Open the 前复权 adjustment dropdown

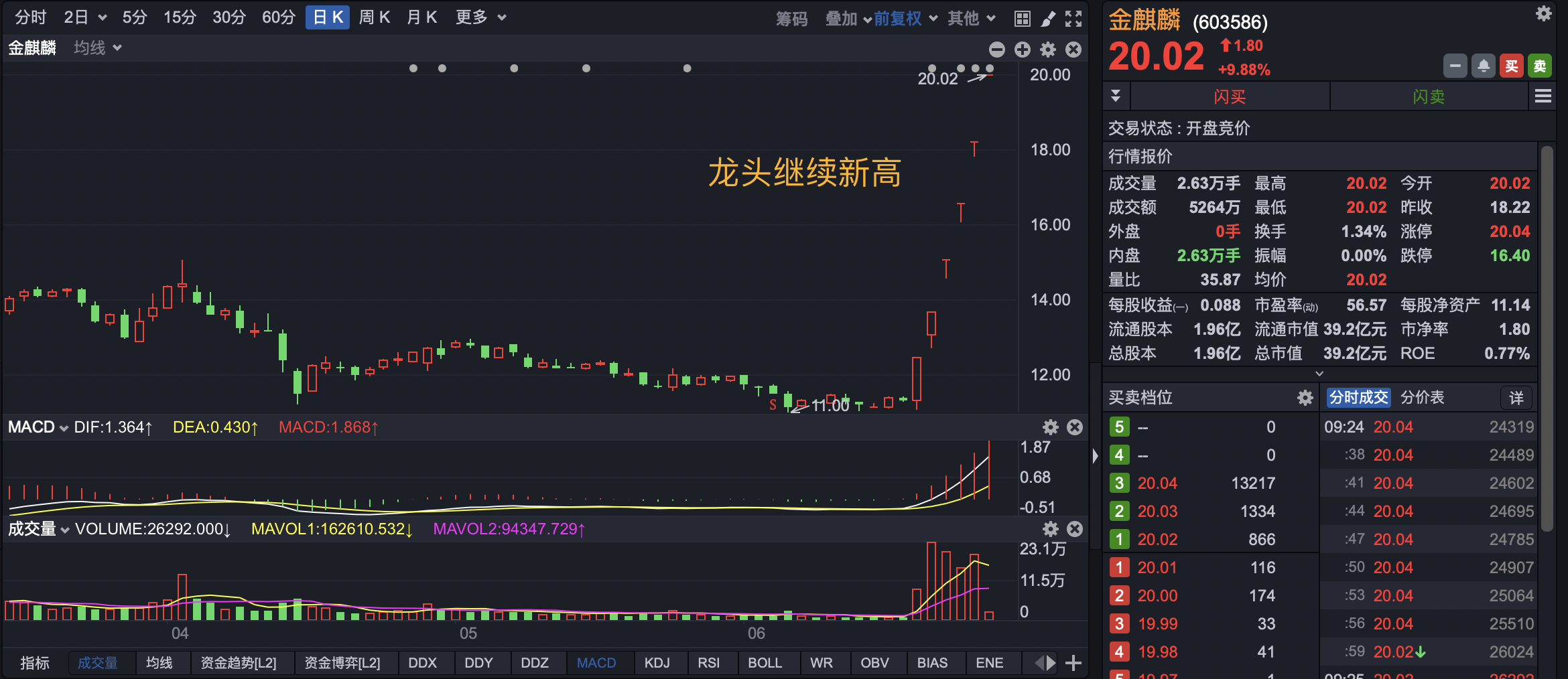905,19
